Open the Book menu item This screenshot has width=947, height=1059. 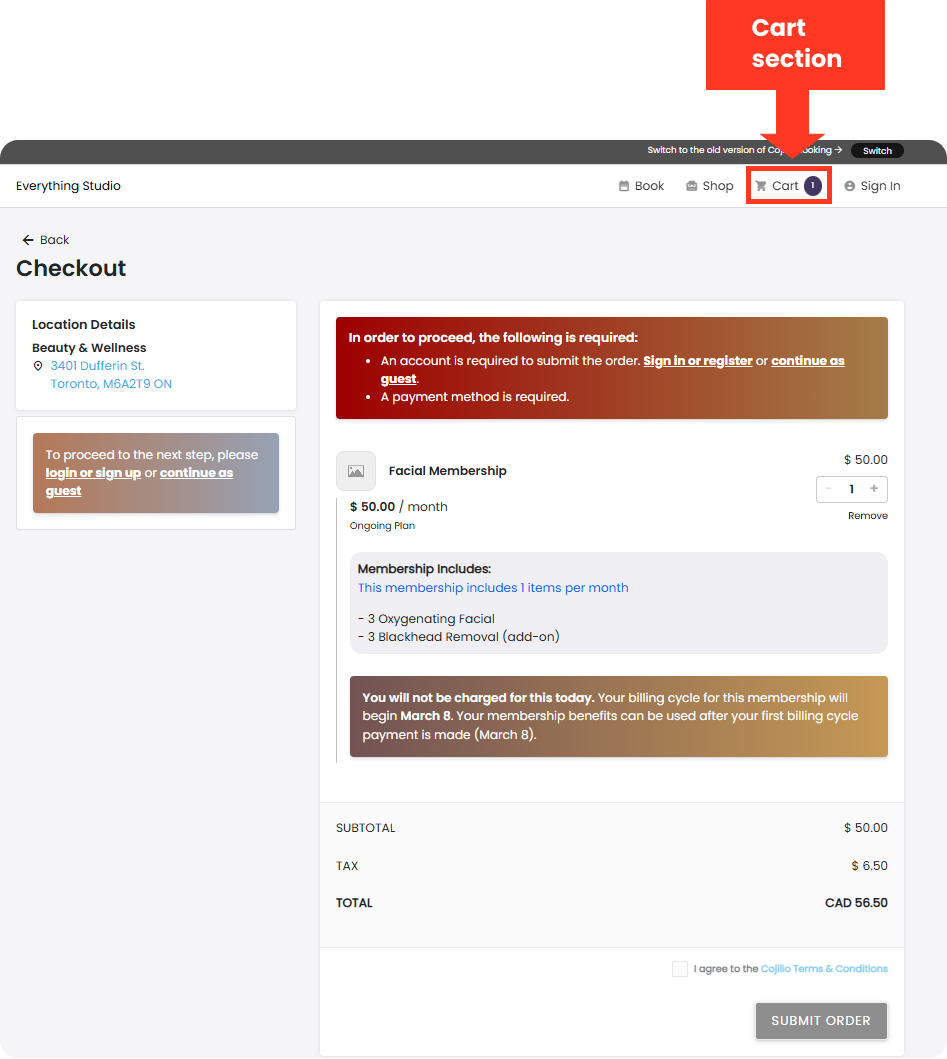649,186
